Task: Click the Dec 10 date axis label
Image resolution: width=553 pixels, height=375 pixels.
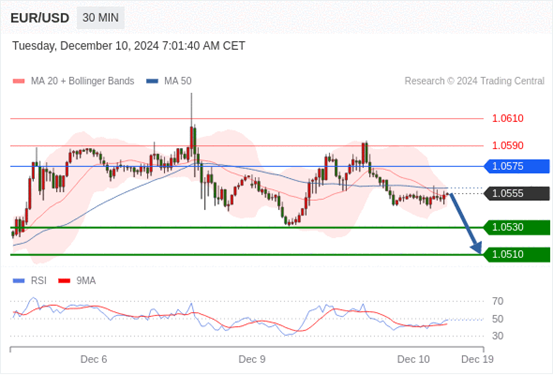Action: (413, 359)
